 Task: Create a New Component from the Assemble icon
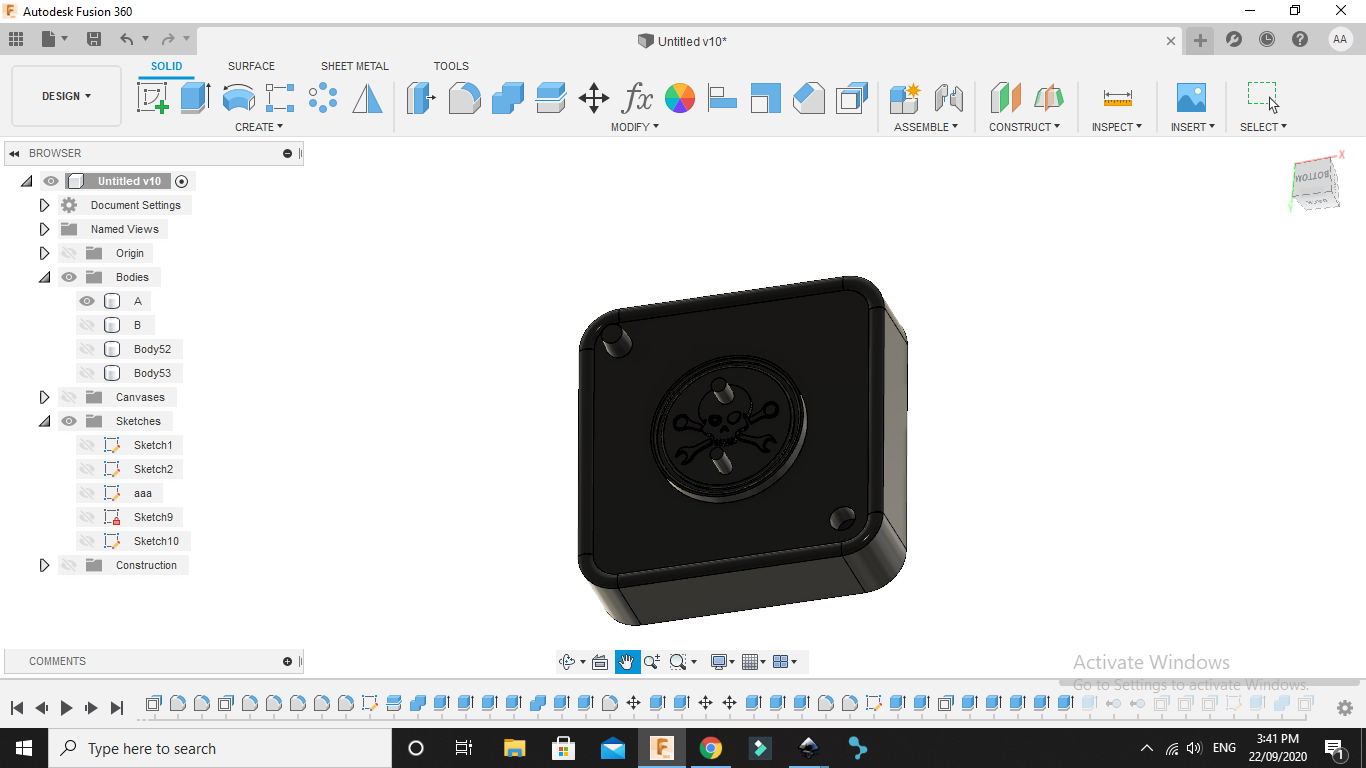tap(905, 98)
